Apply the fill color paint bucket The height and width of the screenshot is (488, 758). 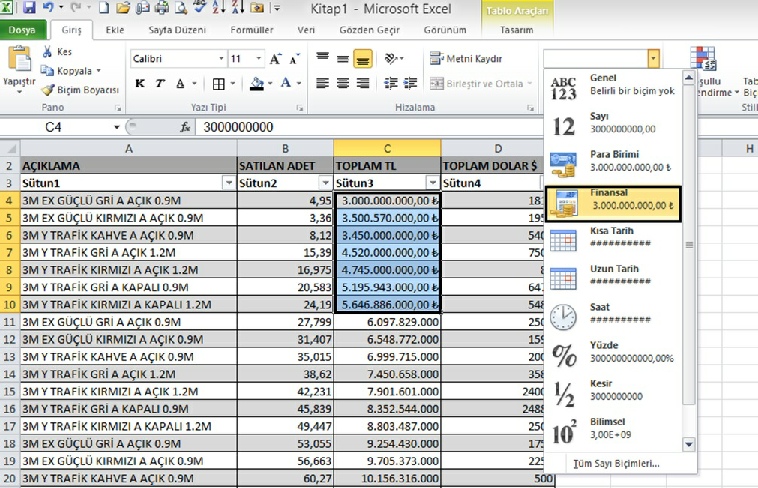[x=257, y=84]
